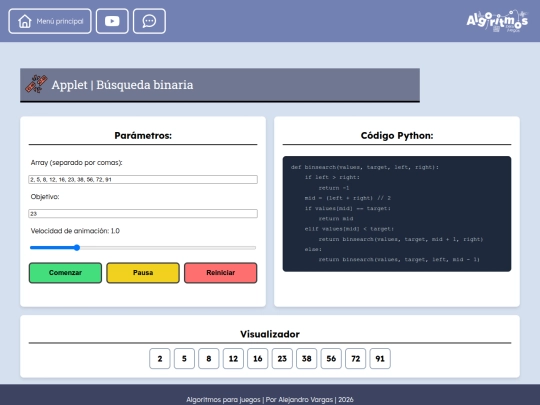
Task: Click the 'Velocidad de animación: 1.0' label
Action: point(75,231)
